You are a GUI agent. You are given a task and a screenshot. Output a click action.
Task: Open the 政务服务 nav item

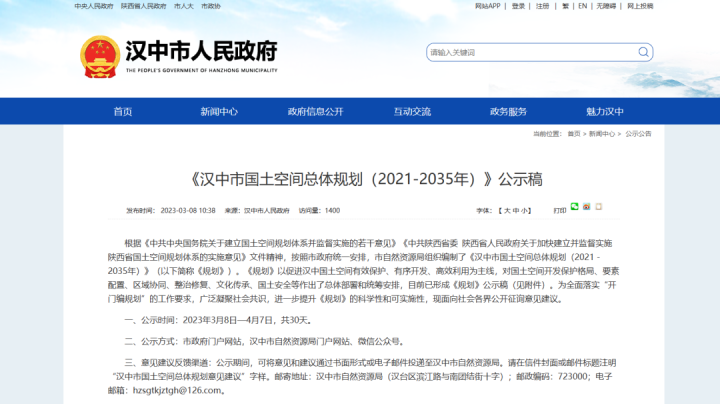click(x=508, y=112)
